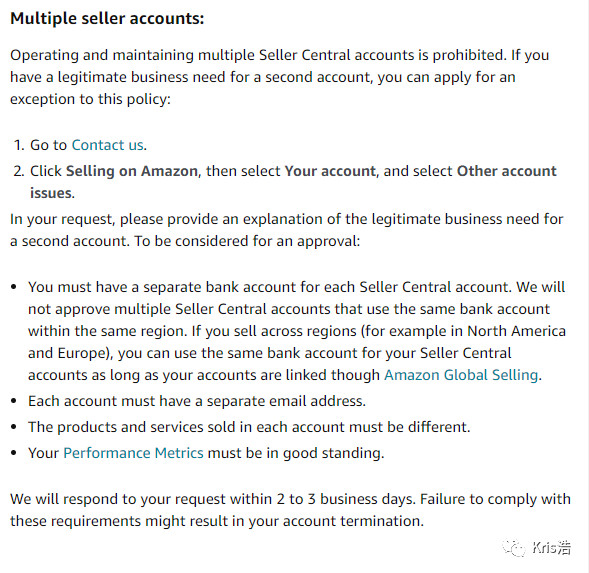Screen dimensions: 589x573
Task: Click the paragraph about prohibited multiple accounts
Action: click(279, 77)
